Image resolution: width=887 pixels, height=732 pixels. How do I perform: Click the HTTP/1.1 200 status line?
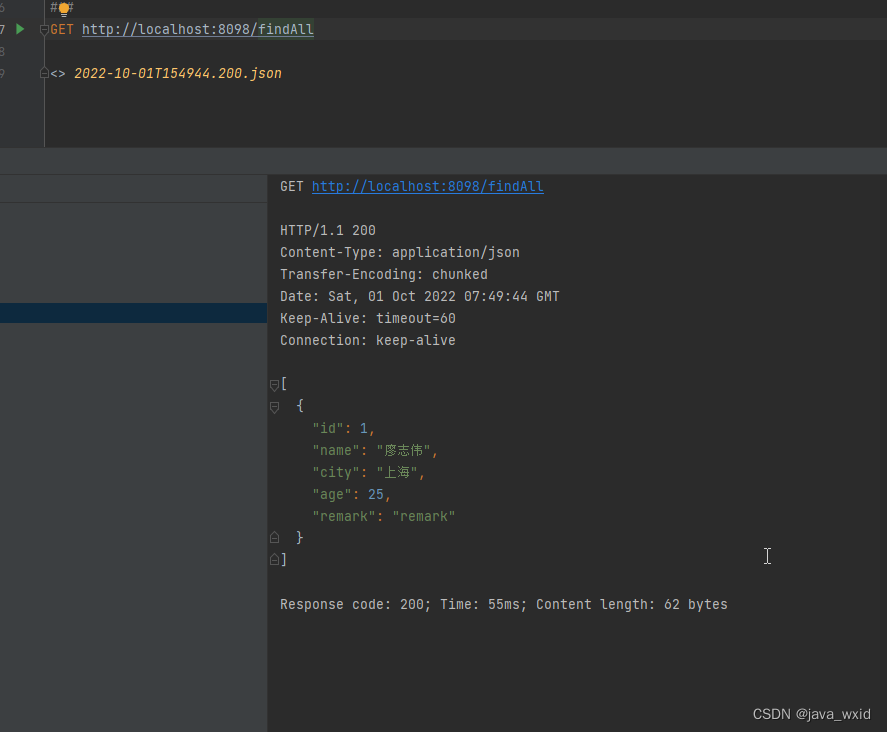328,230
